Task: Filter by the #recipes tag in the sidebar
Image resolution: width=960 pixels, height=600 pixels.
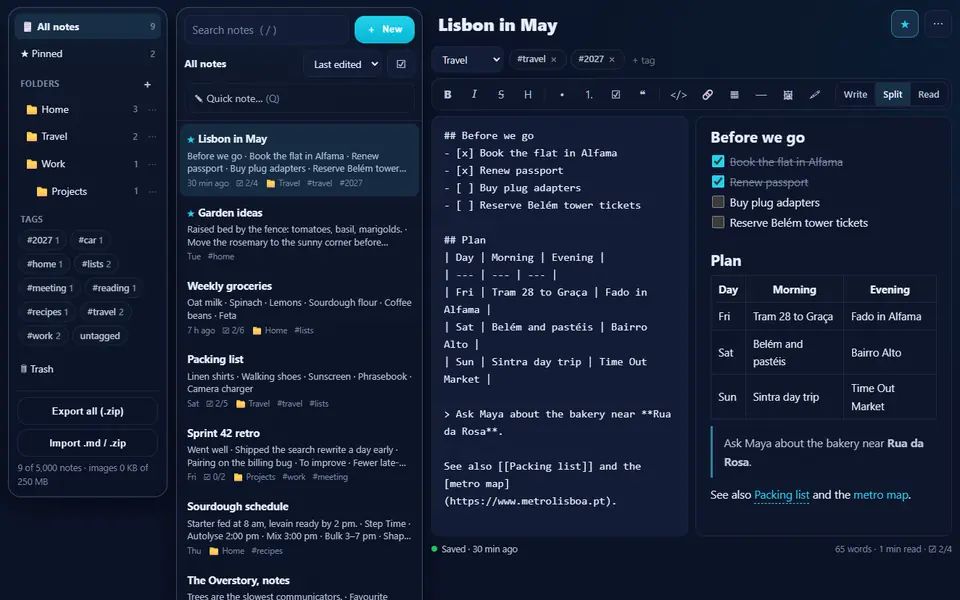Action: point(47,312)
